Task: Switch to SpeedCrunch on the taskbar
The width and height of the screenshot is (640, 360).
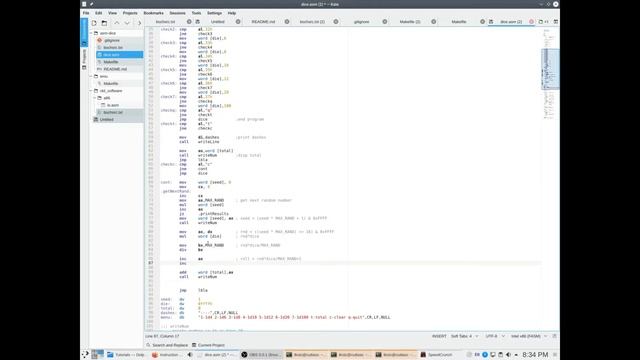Action: [437, 355]
